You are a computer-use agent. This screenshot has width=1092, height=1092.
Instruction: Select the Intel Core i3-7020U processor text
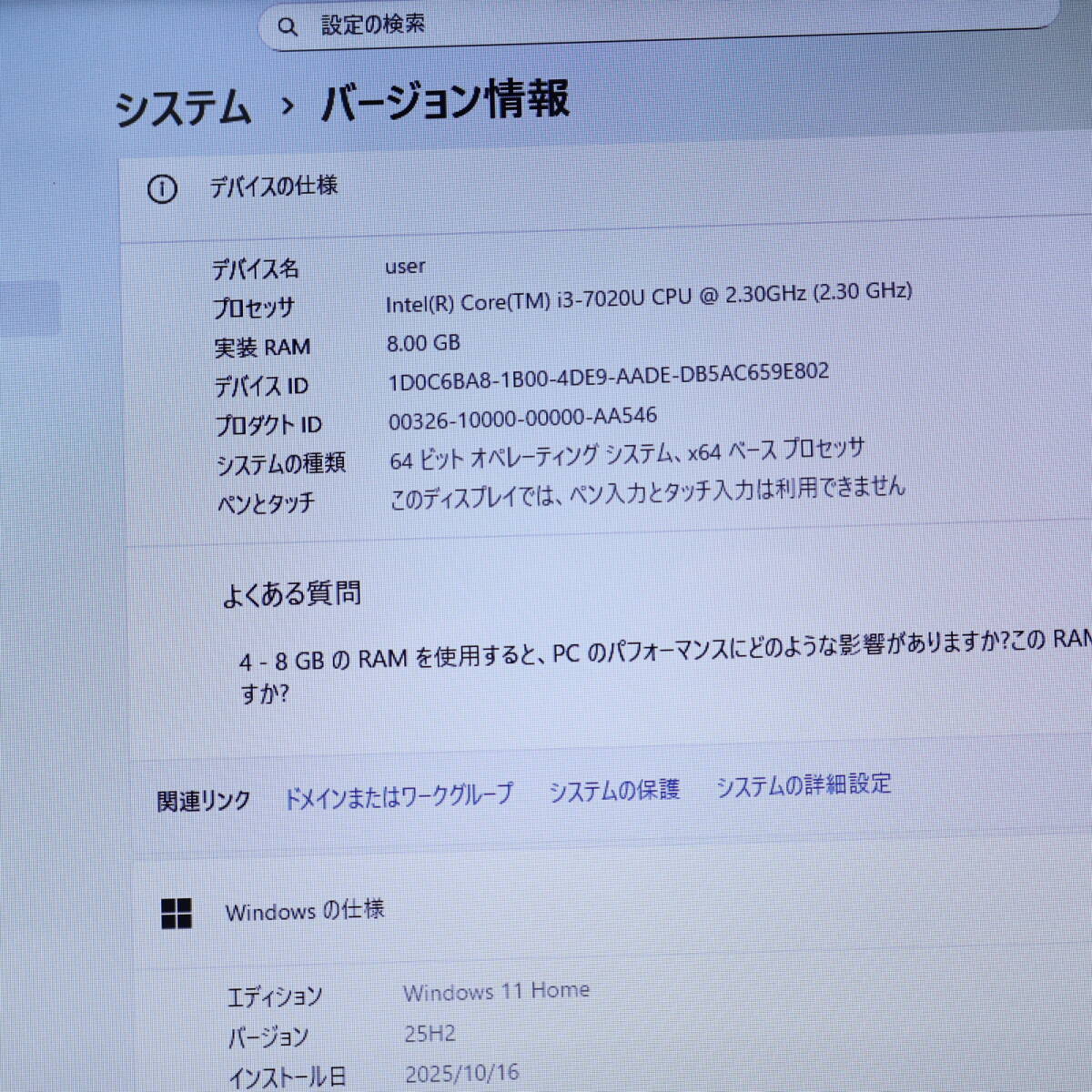(x=649, y=298)
